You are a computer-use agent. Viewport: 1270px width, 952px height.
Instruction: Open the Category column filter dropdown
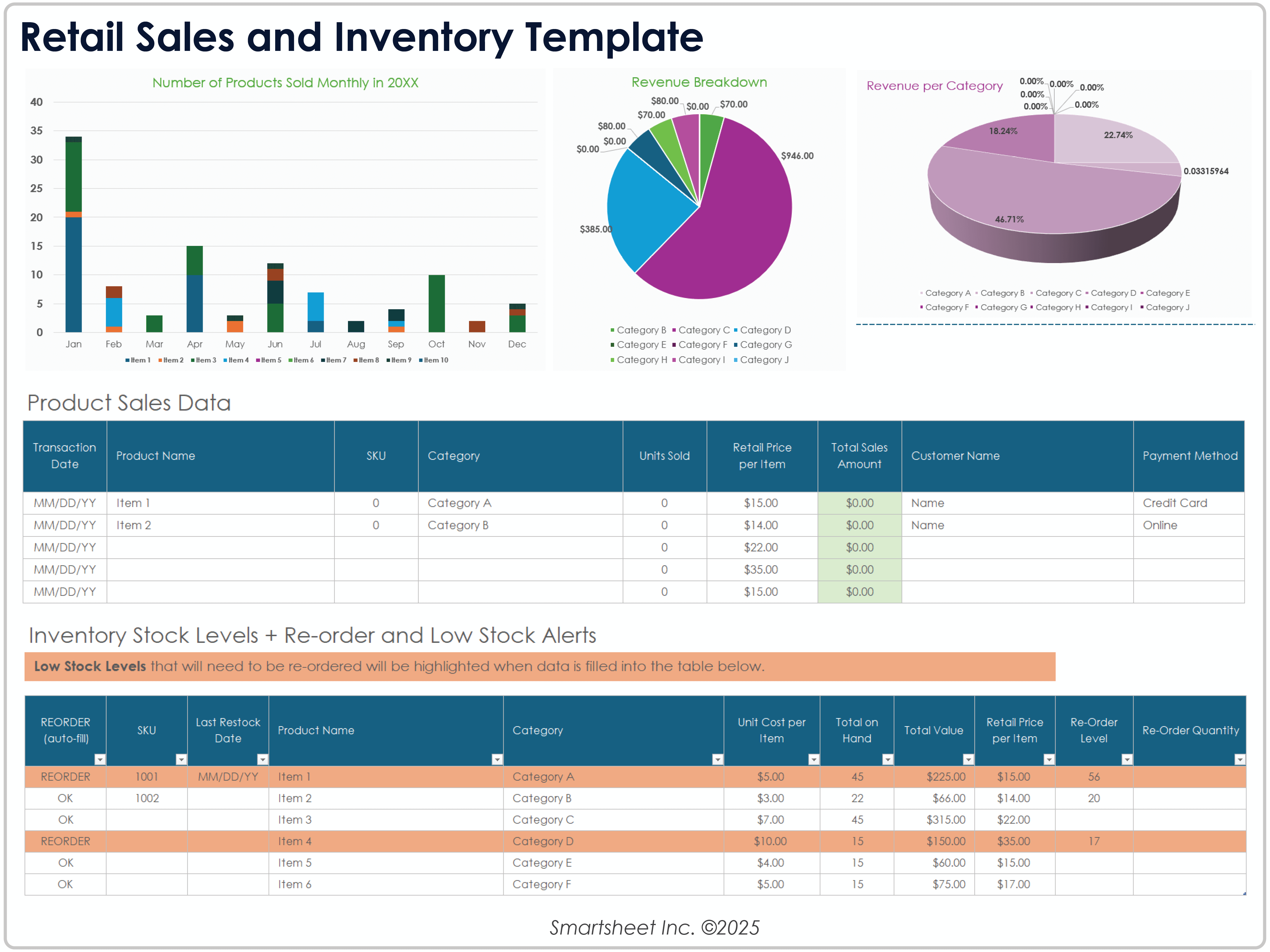pos(717,759)
